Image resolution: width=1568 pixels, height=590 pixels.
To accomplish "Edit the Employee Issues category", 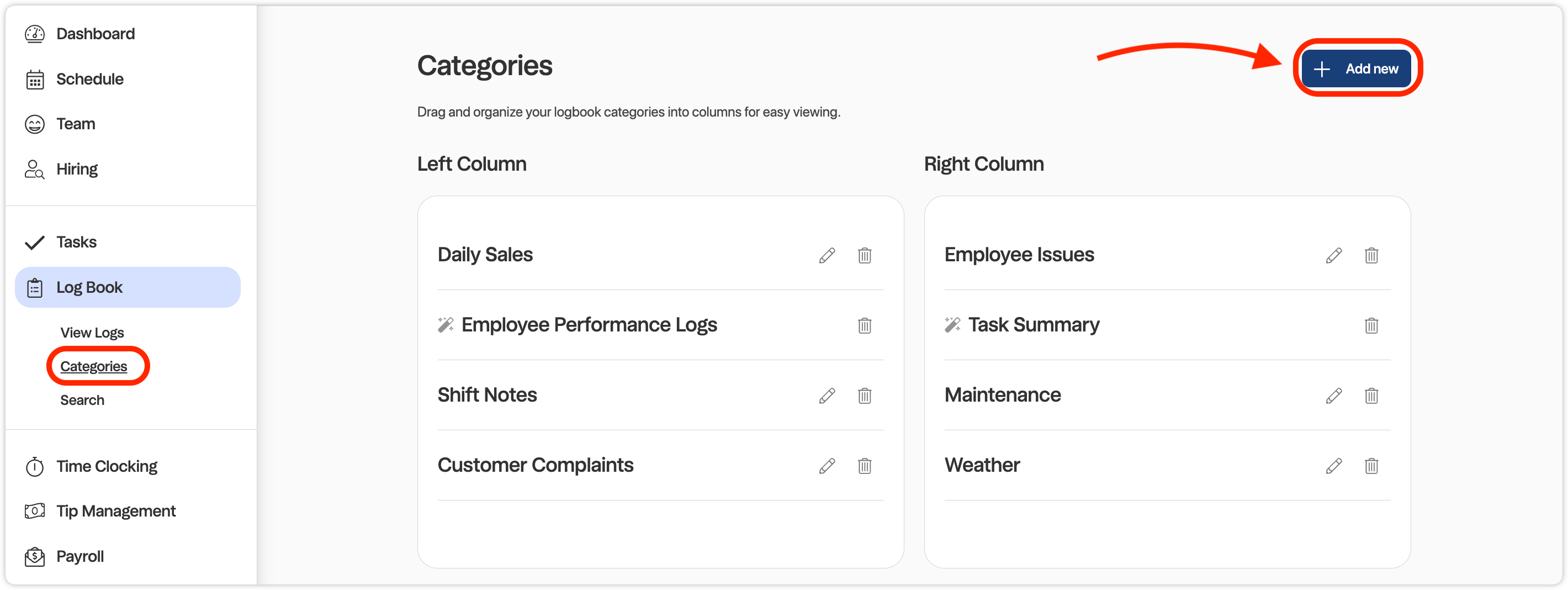I will pyautogui.click(x=1334, y=255).
